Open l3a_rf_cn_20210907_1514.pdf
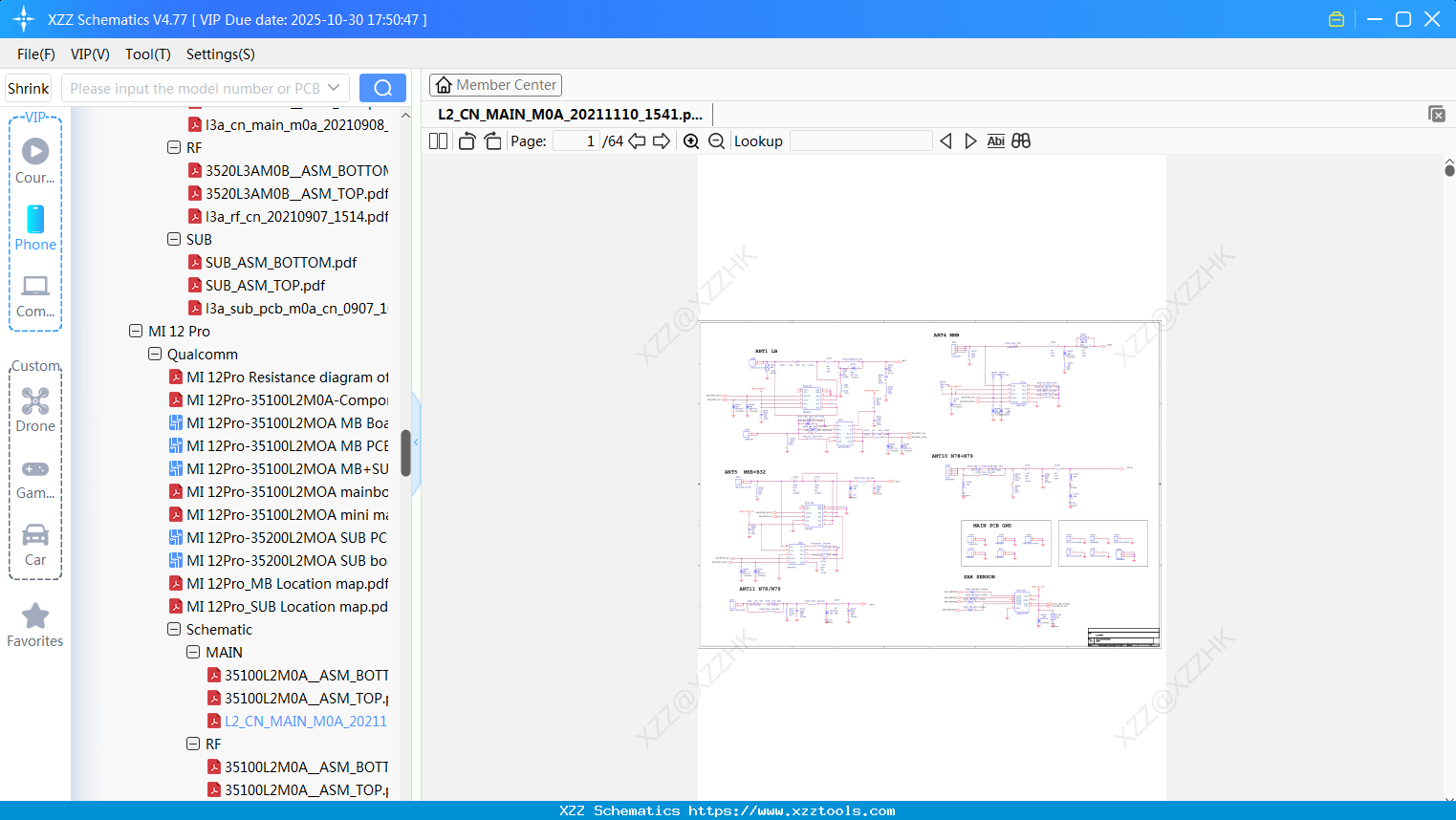The width and height of the screenshot is (1456, 820). 289,216
